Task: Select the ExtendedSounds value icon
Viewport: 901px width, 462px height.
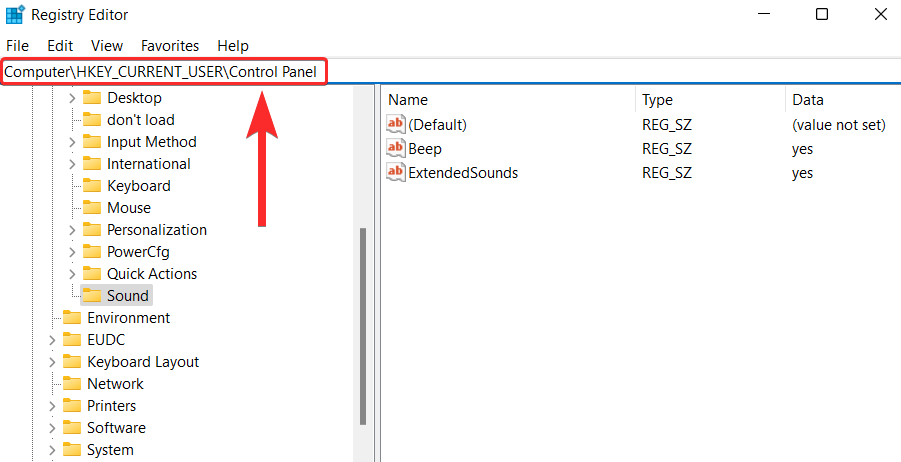Action: click(x=396, y=173)
